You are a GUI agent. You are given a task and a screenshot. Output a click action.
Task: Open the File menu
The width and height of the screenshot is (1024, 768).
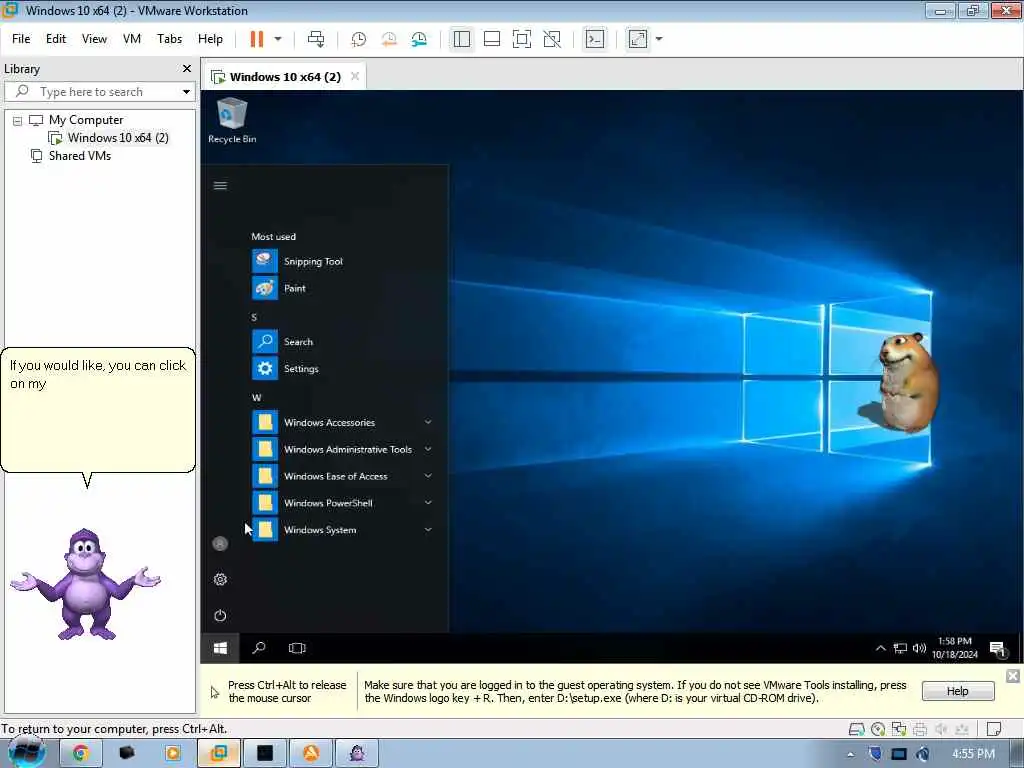tap(21, 39)
